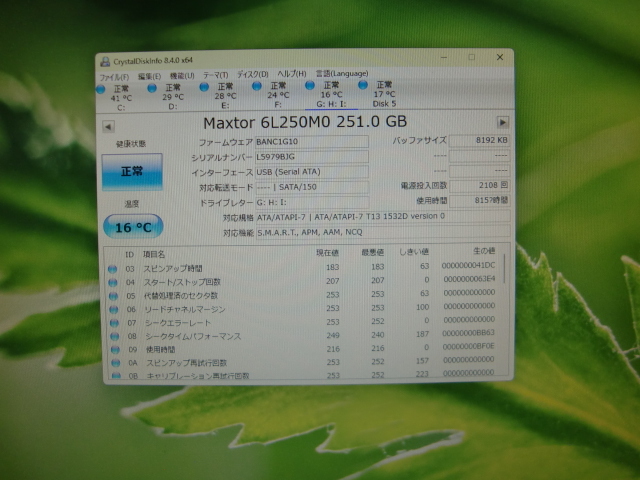Minimize the CrystalDiskInfo window
Image resolution: width=640 pixels, height=480 pixels.
click(x=444, y=58)
